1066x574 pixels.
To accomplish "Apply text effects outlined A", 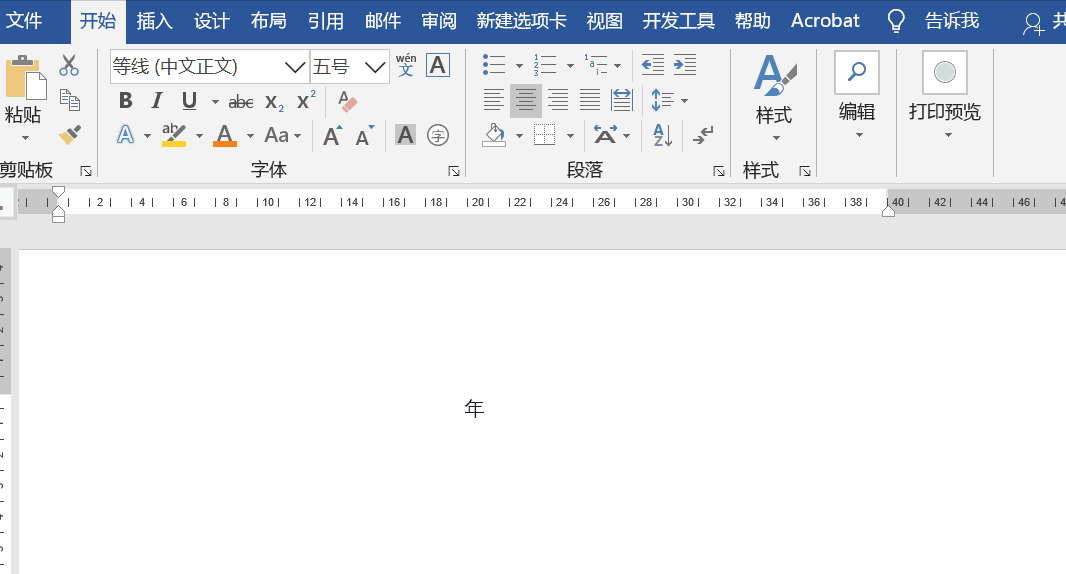I will click(x=125, y=135).
